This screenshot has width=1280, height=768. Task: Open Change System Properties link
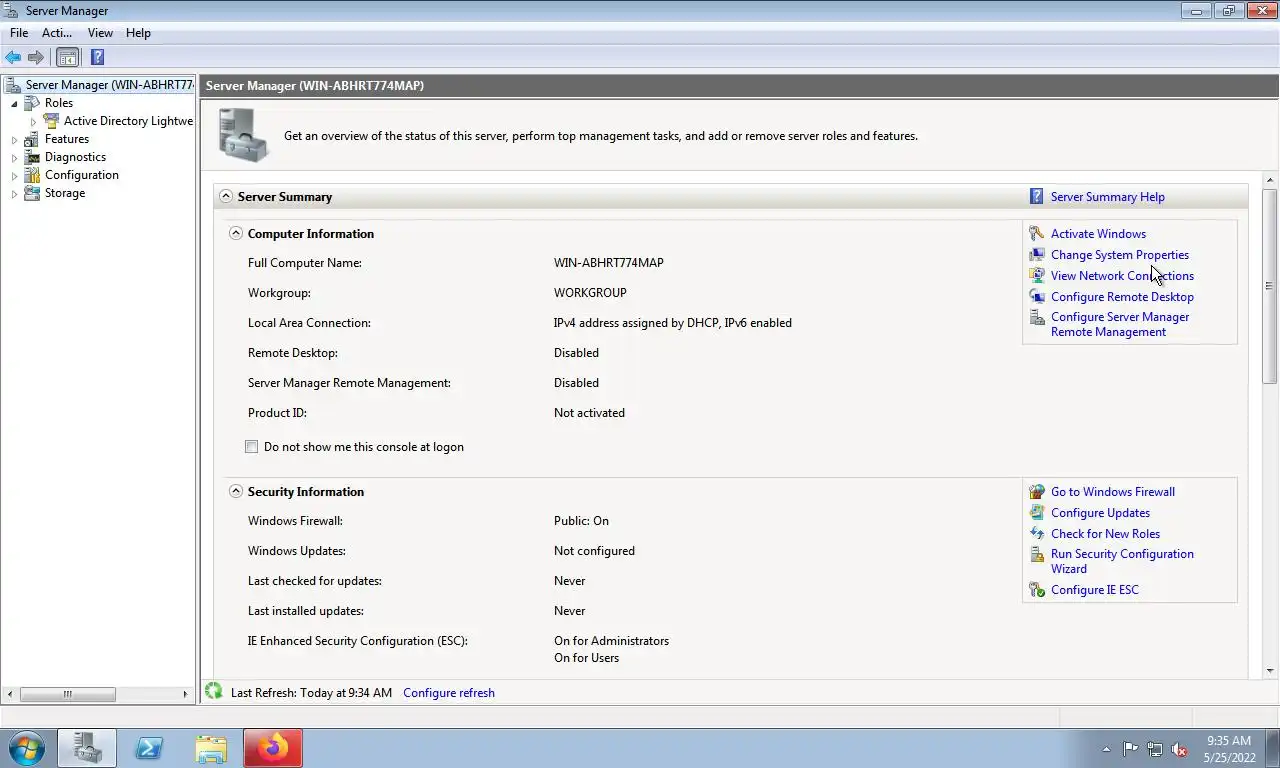point(1120,255)
